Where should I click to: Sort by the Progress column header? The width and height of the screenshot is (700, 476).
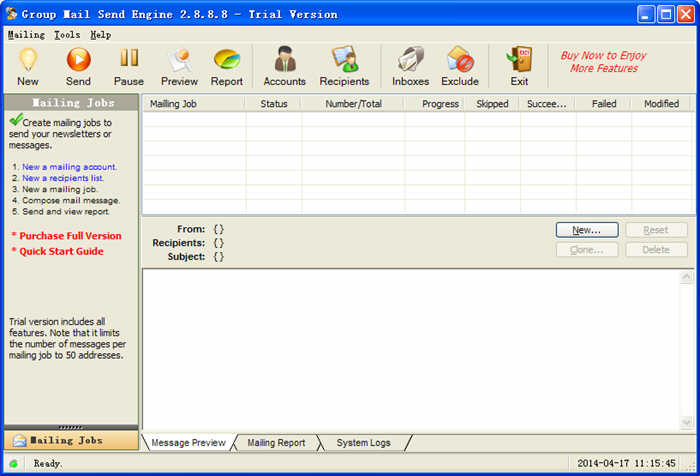tap(435, 104)
